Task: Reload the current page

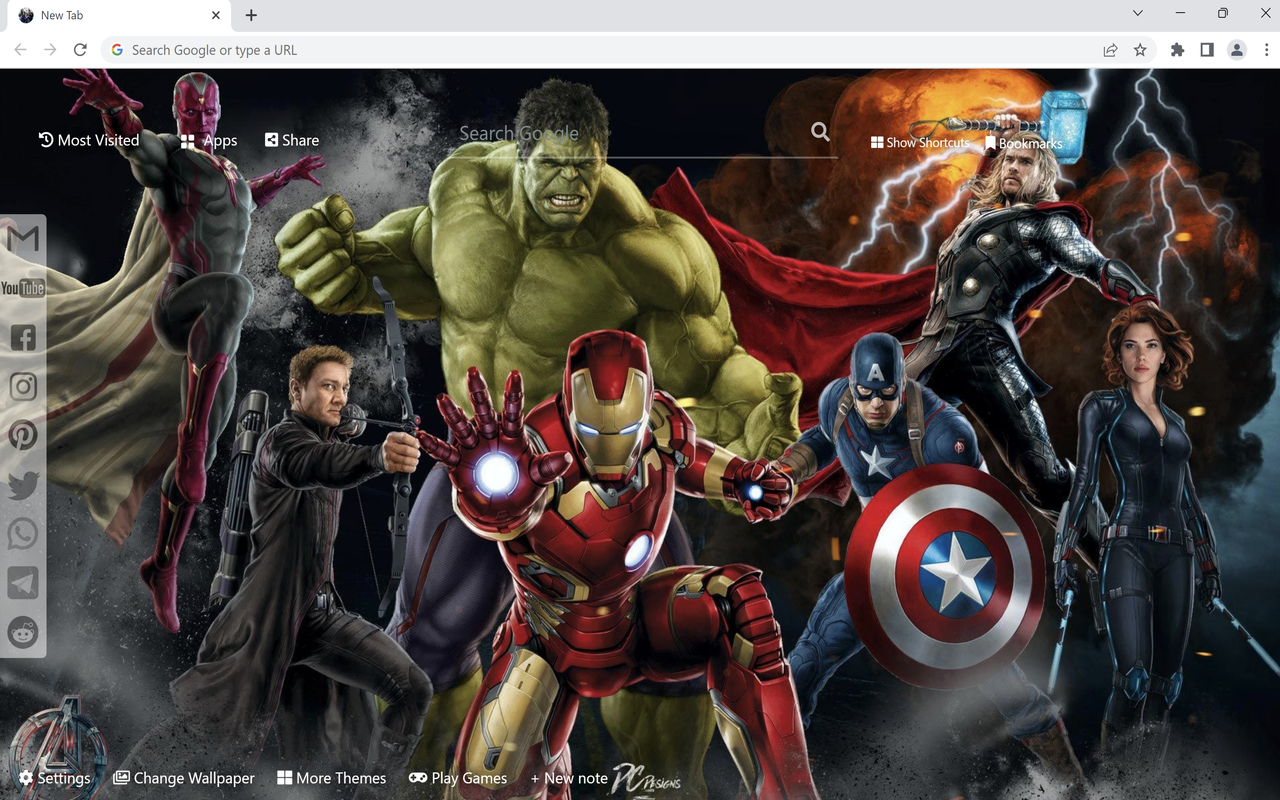Action: (x=80, y=50)
